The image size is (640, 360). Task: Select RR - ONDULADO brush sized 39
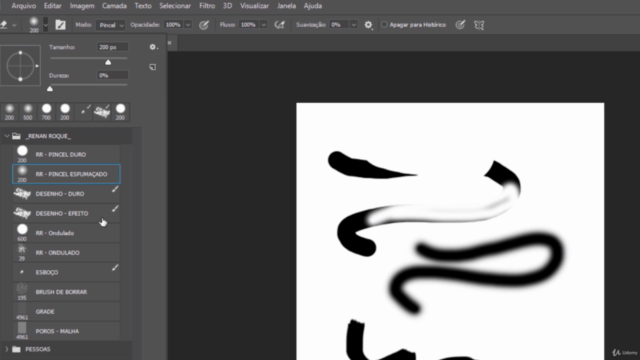click(x=66, y=253)
